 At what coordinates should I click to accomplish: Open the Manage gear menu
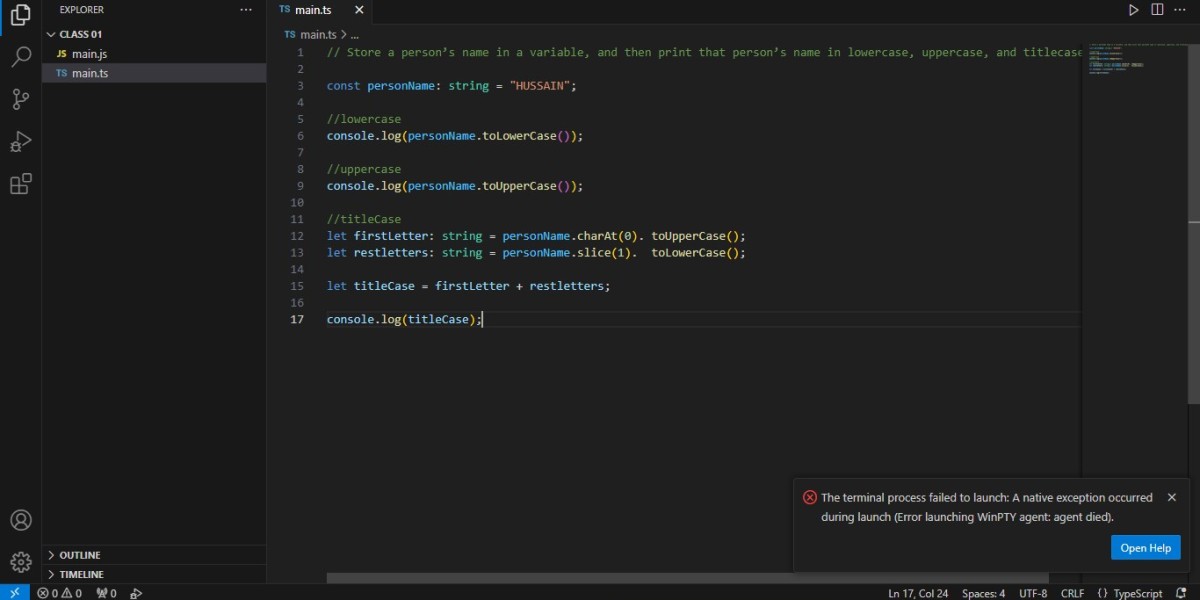(20, 561)
